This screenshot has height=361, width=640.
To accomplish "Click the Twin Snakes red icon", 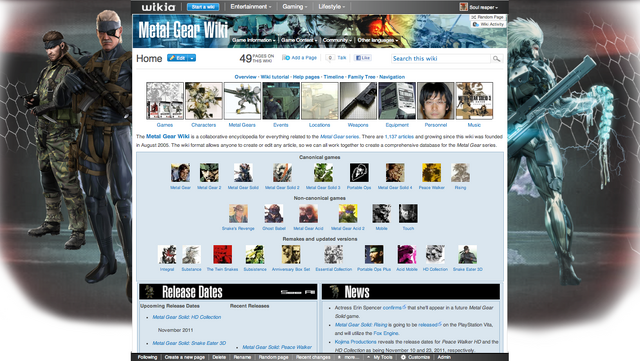I will pos(222,254).
